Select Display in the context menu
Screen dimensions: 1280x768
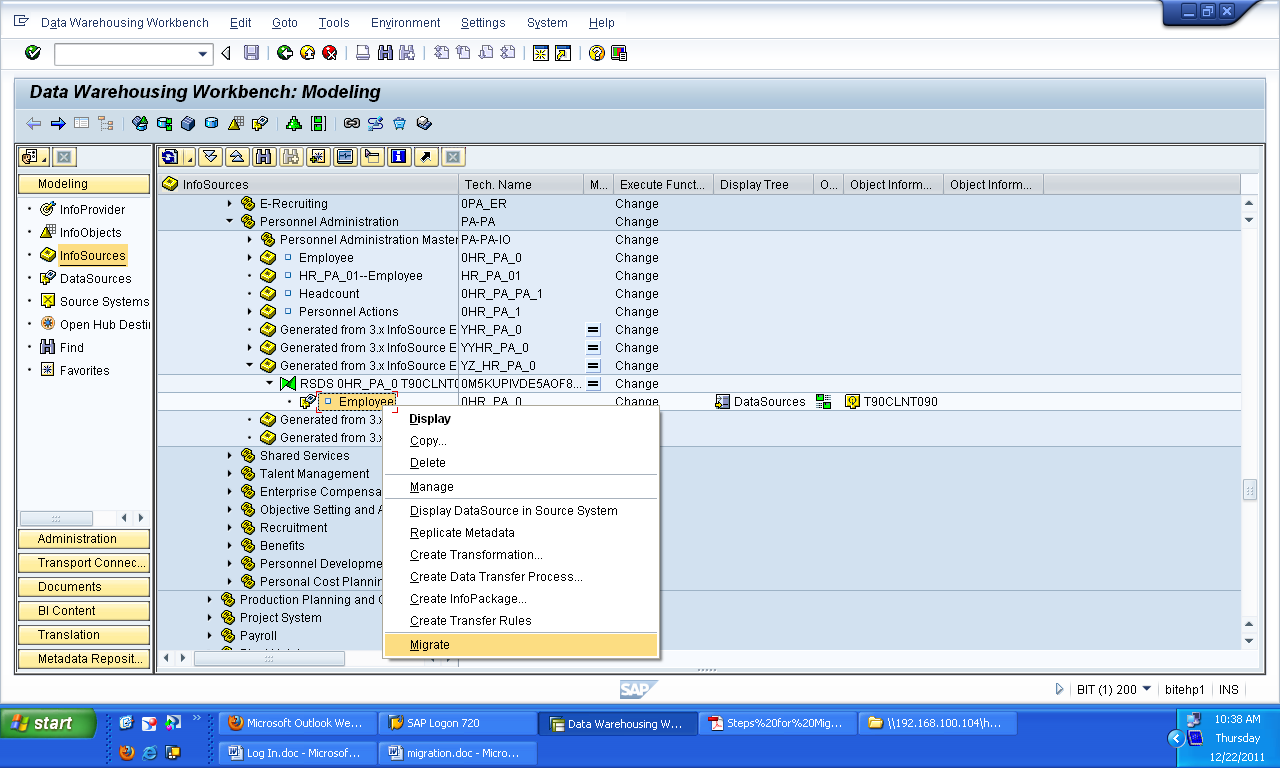point(520,419)
